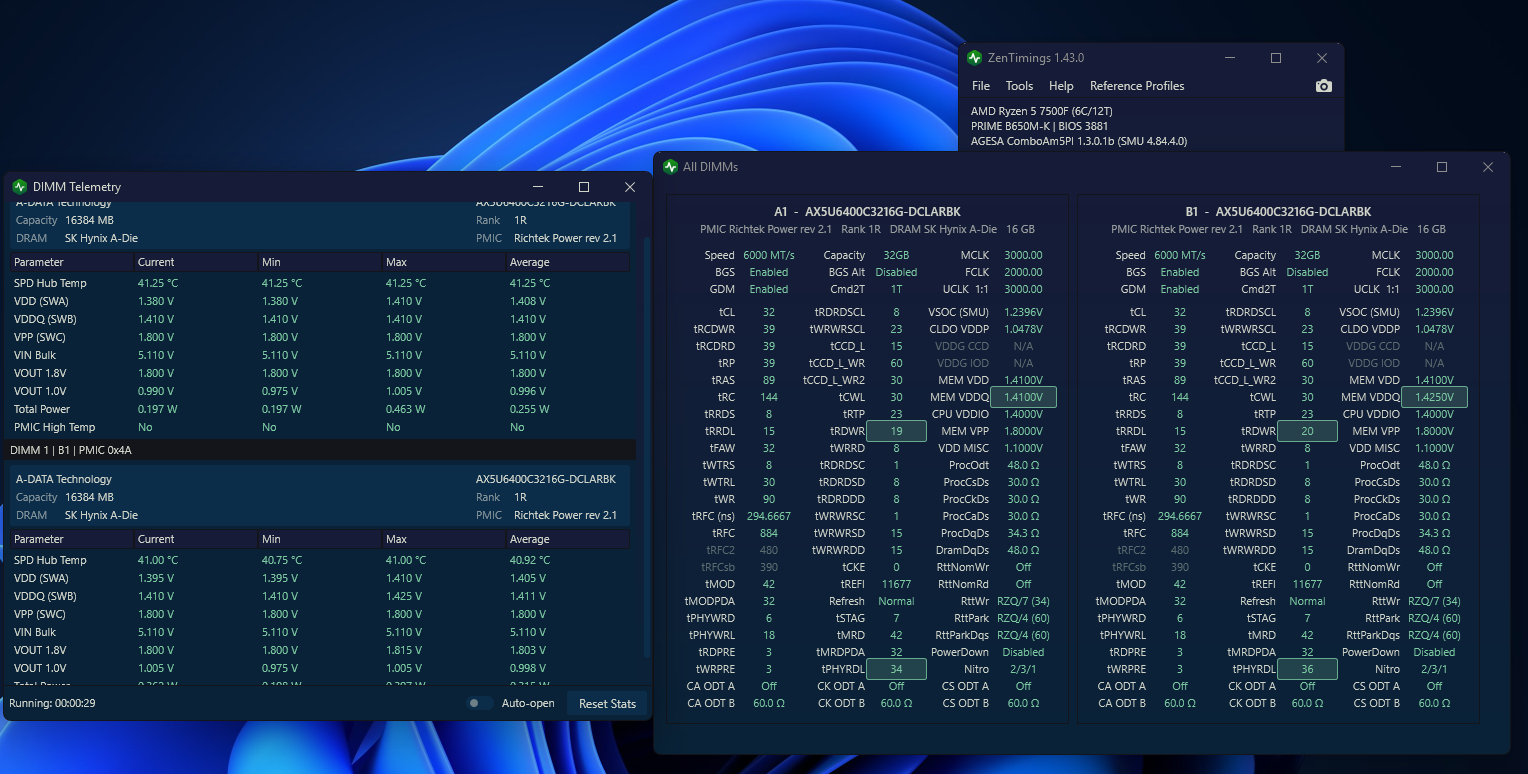This screenshot has height=774, width=1528.
Task: Open the Help menu in ZenTimings
Action: (1061, 86)
